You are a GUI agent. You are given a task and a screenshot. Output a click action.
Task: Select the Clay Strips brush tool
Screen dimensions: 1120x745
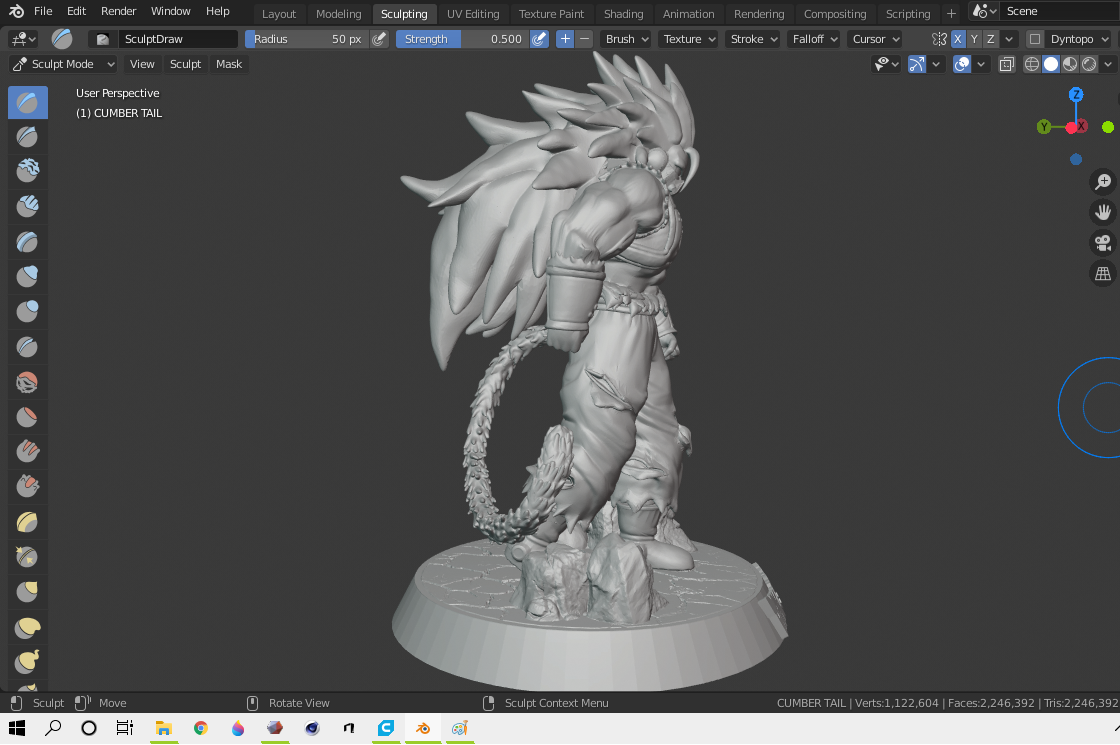(27, 206)
